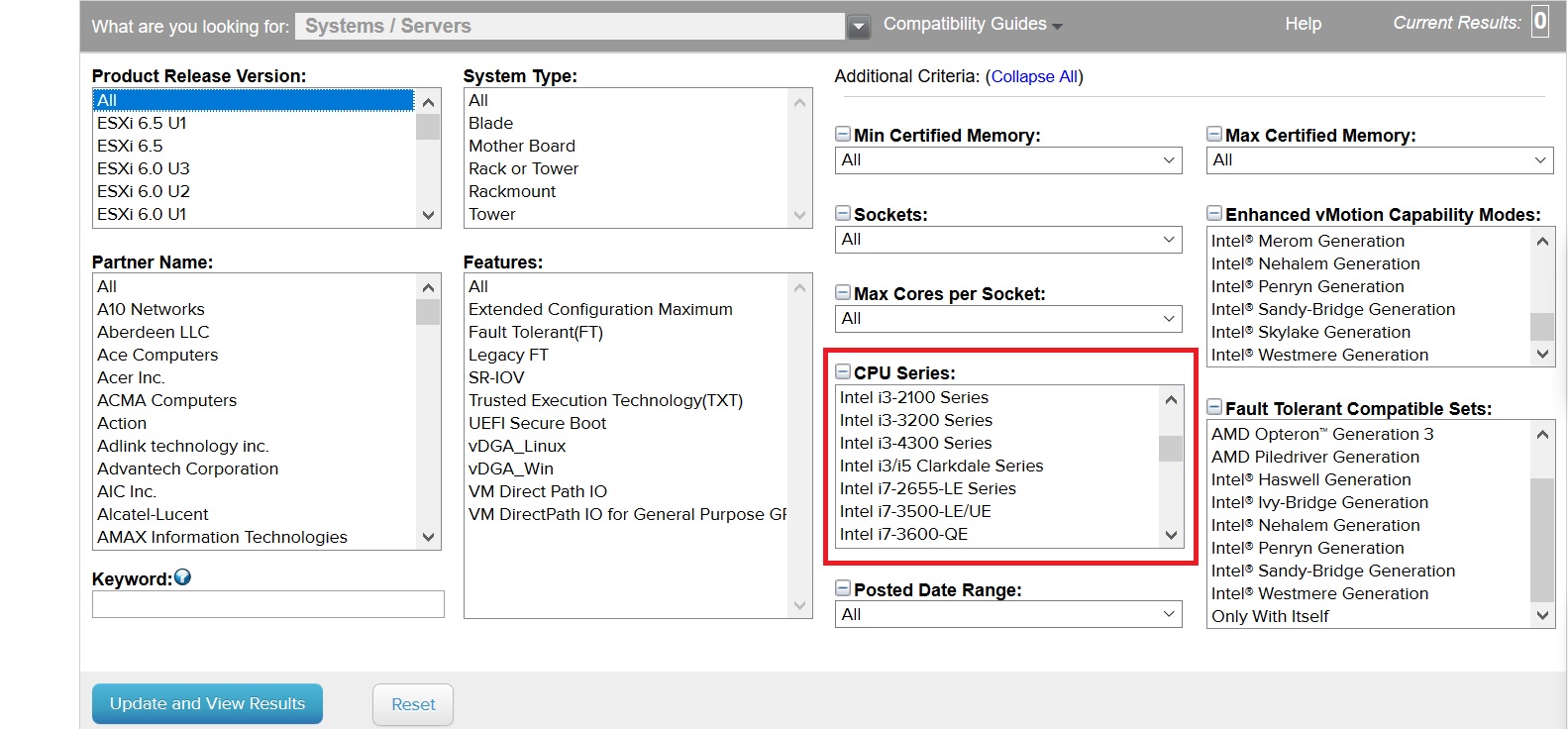Select Rack or Tower system type
The image size is (1568, 729).
(626, 168)
